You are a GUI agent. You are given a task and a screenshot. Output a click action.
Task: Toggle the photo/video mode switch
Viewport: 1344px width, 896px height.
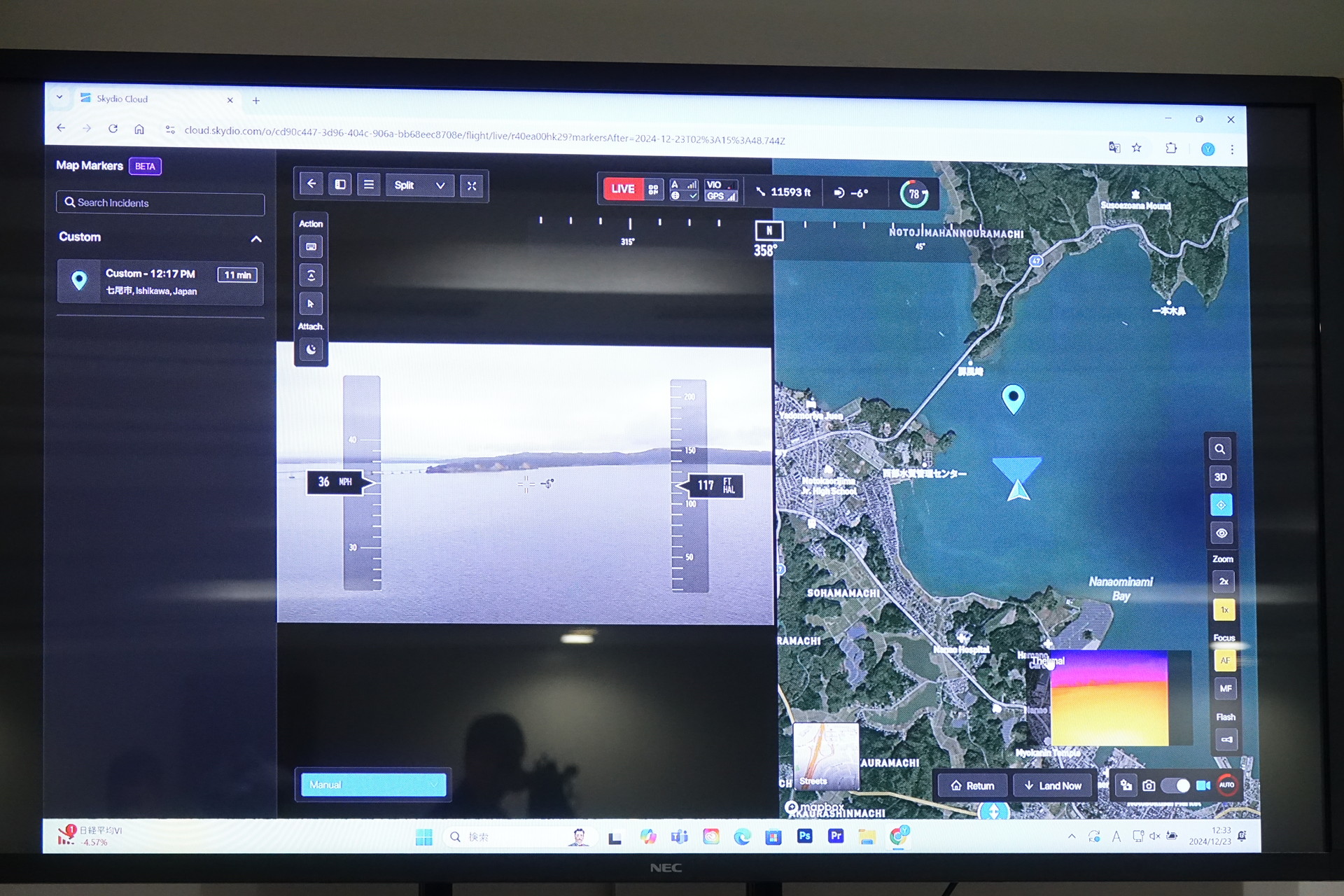coord(1176,785)
